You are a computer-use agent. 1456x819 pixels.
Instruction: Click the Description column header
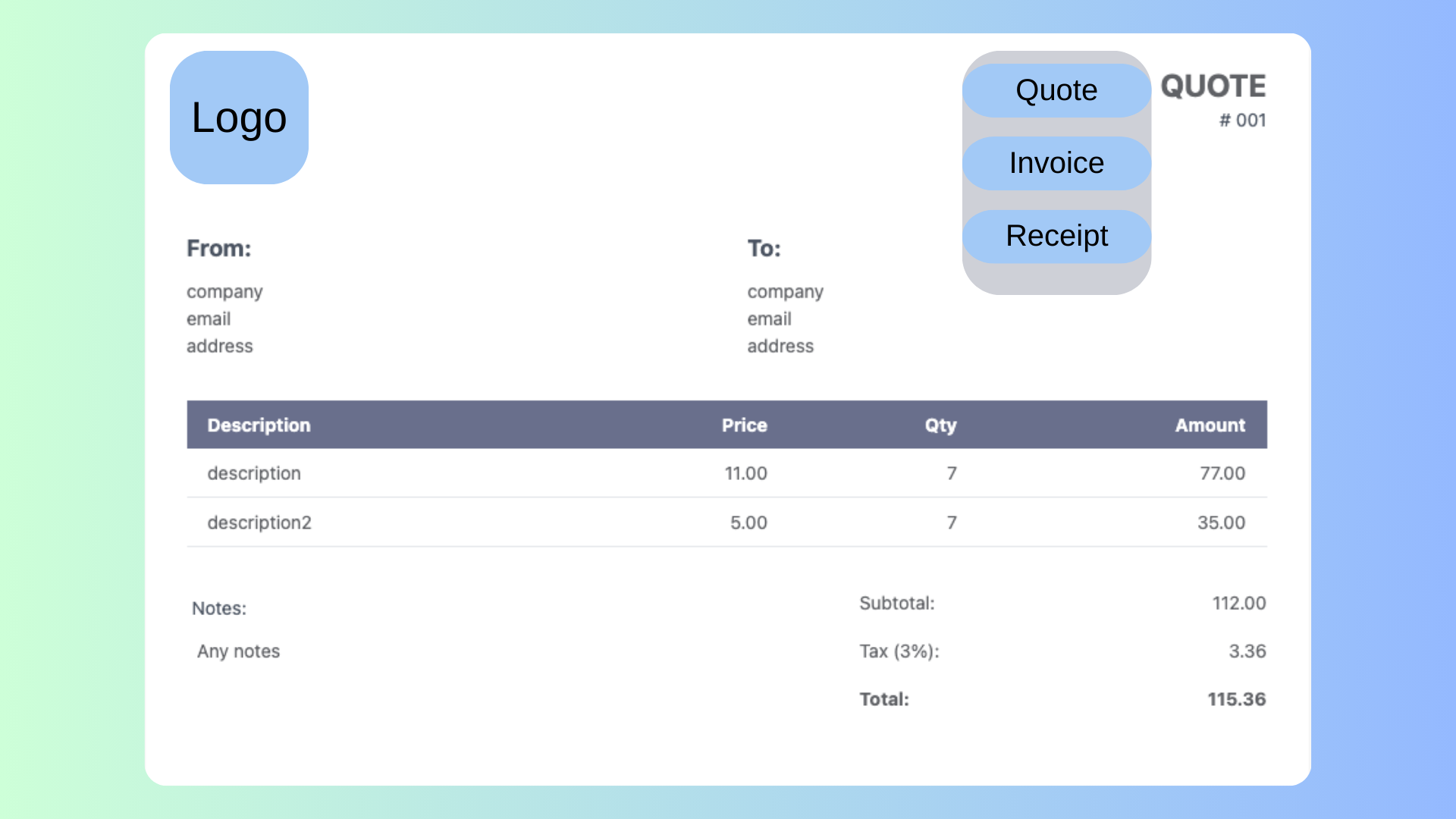pyautogui.click(x=259, y=425)
